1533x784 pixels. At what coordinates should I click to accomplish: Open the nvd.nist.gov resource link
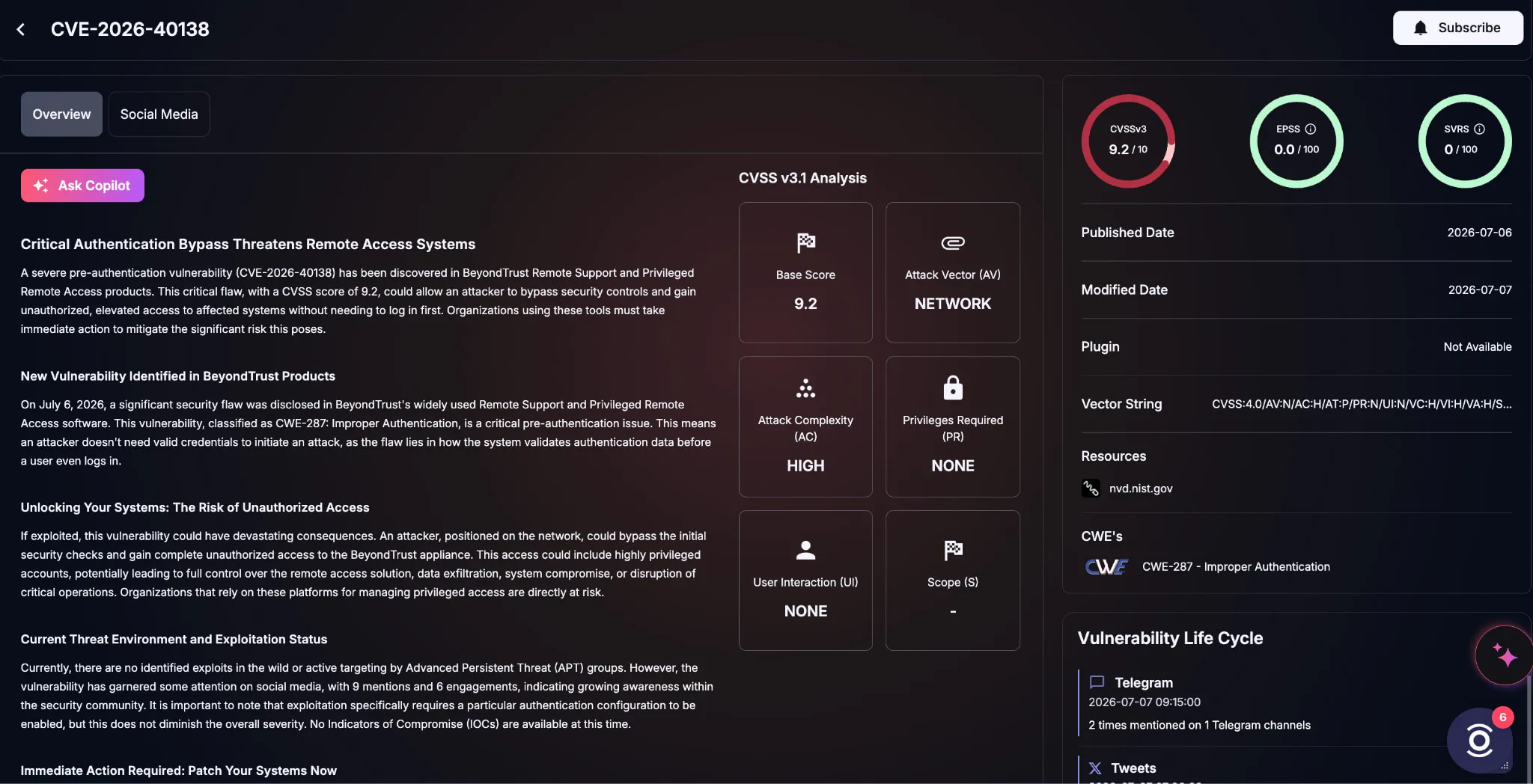[x=1141, y=489]
